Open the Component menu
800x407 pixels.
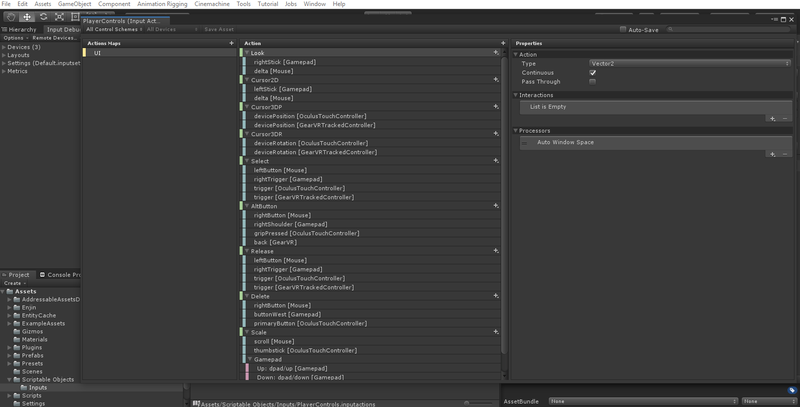(114, 4)
